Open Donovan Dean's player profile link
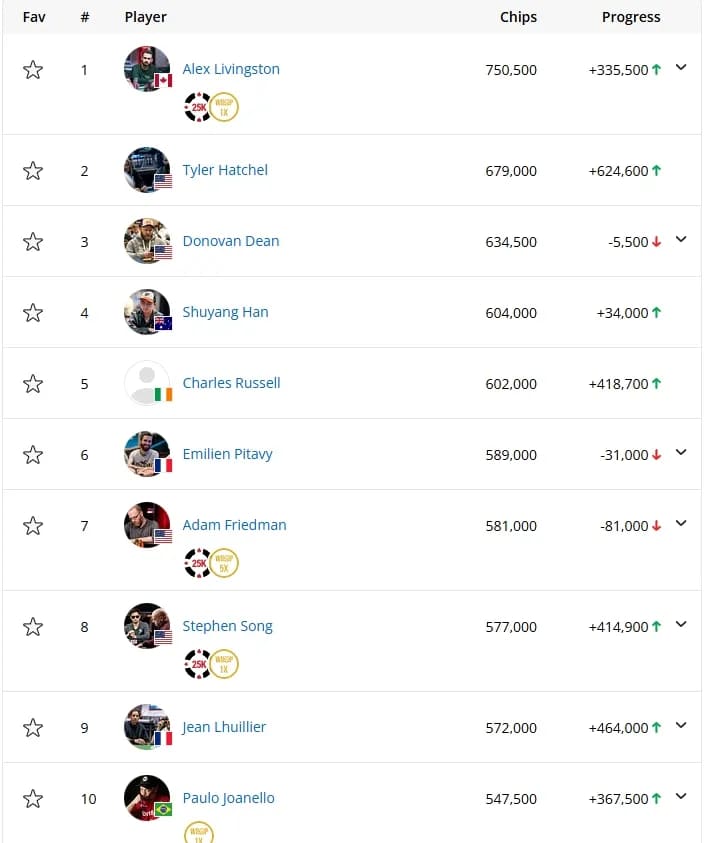704x843 pixels. (x=231, y=241)
